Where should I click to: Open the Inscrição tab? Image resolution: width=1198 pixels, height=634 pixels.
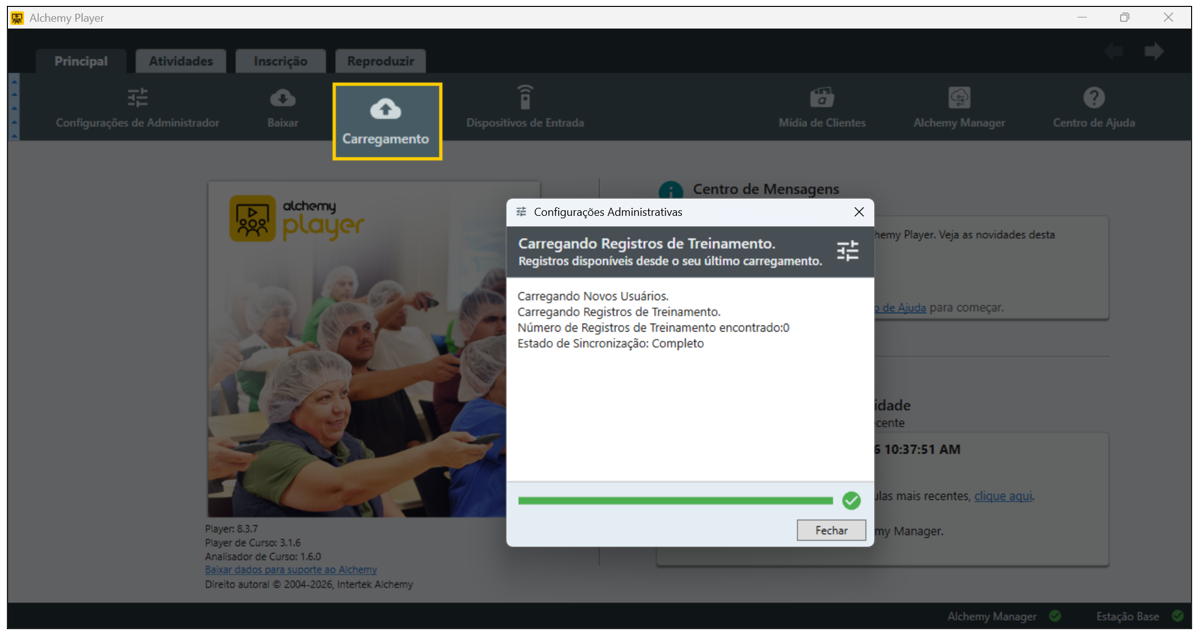click(281, 61)
